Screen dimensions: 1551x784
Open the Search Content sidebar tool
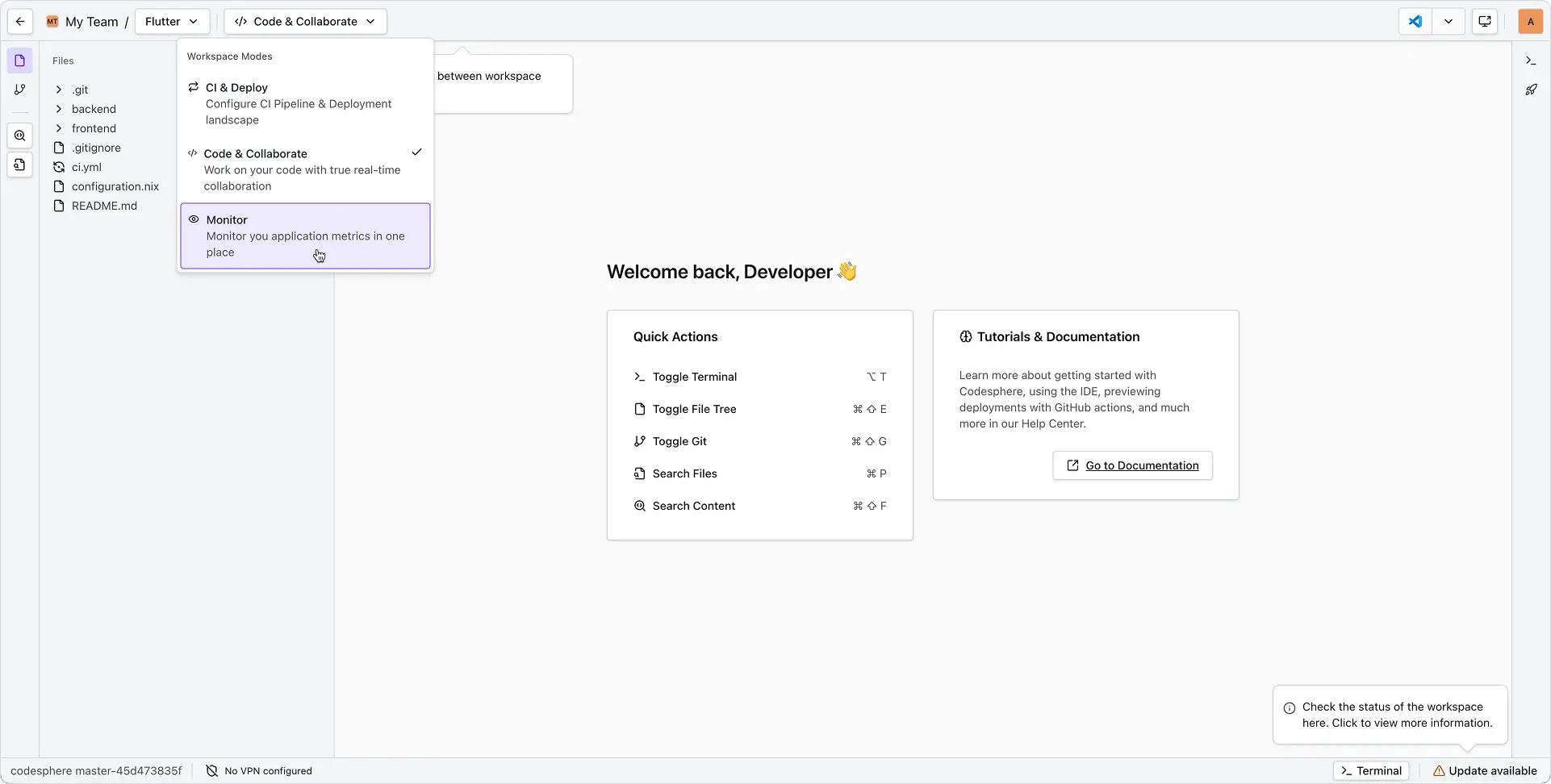(19, 135)
